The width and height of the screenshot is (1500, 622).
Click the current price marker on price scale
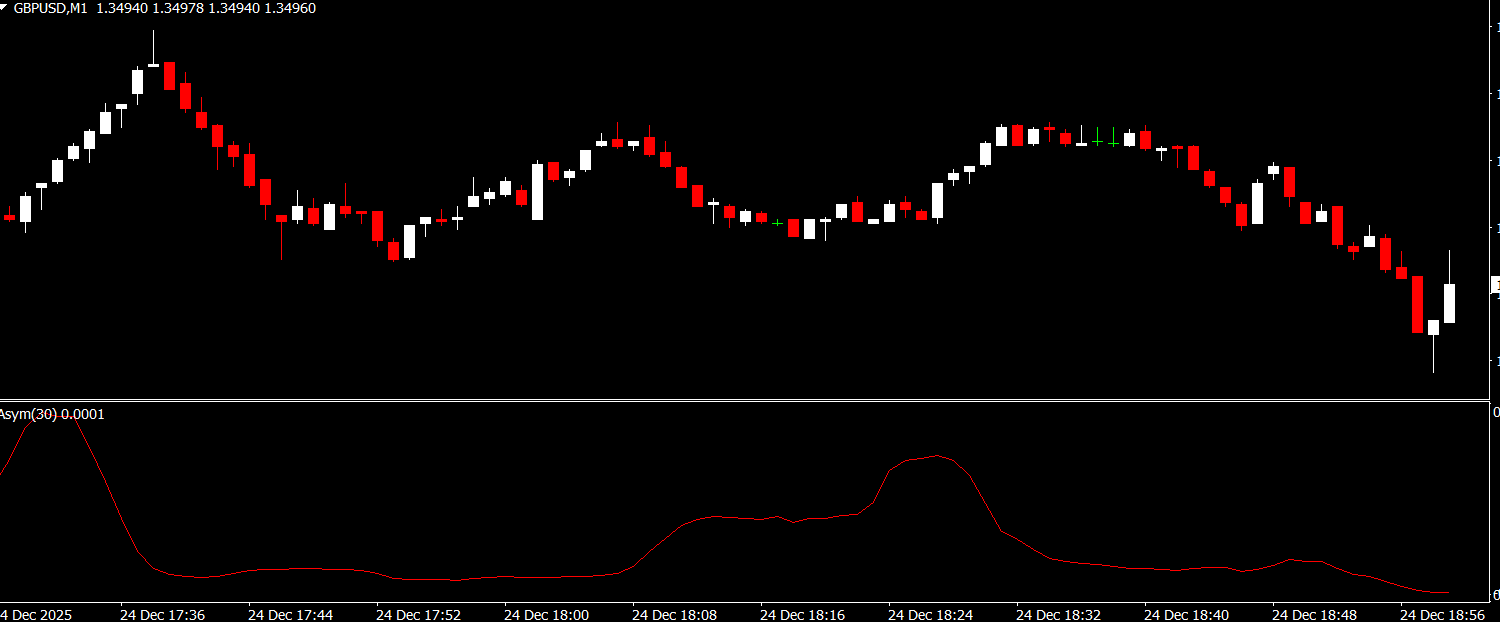coord(1495,285)
